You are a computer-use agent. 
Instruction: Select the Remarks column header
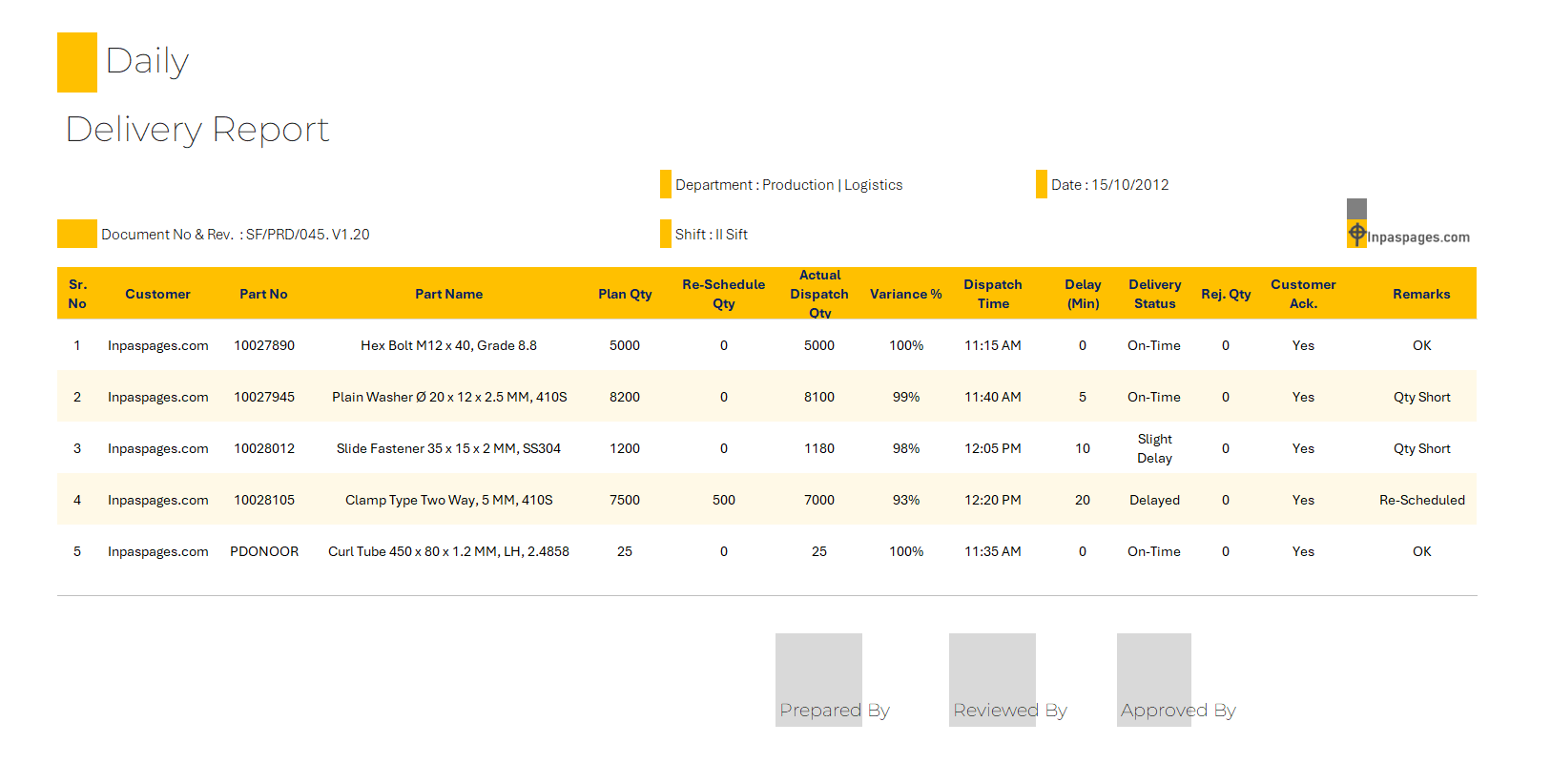1420,294
